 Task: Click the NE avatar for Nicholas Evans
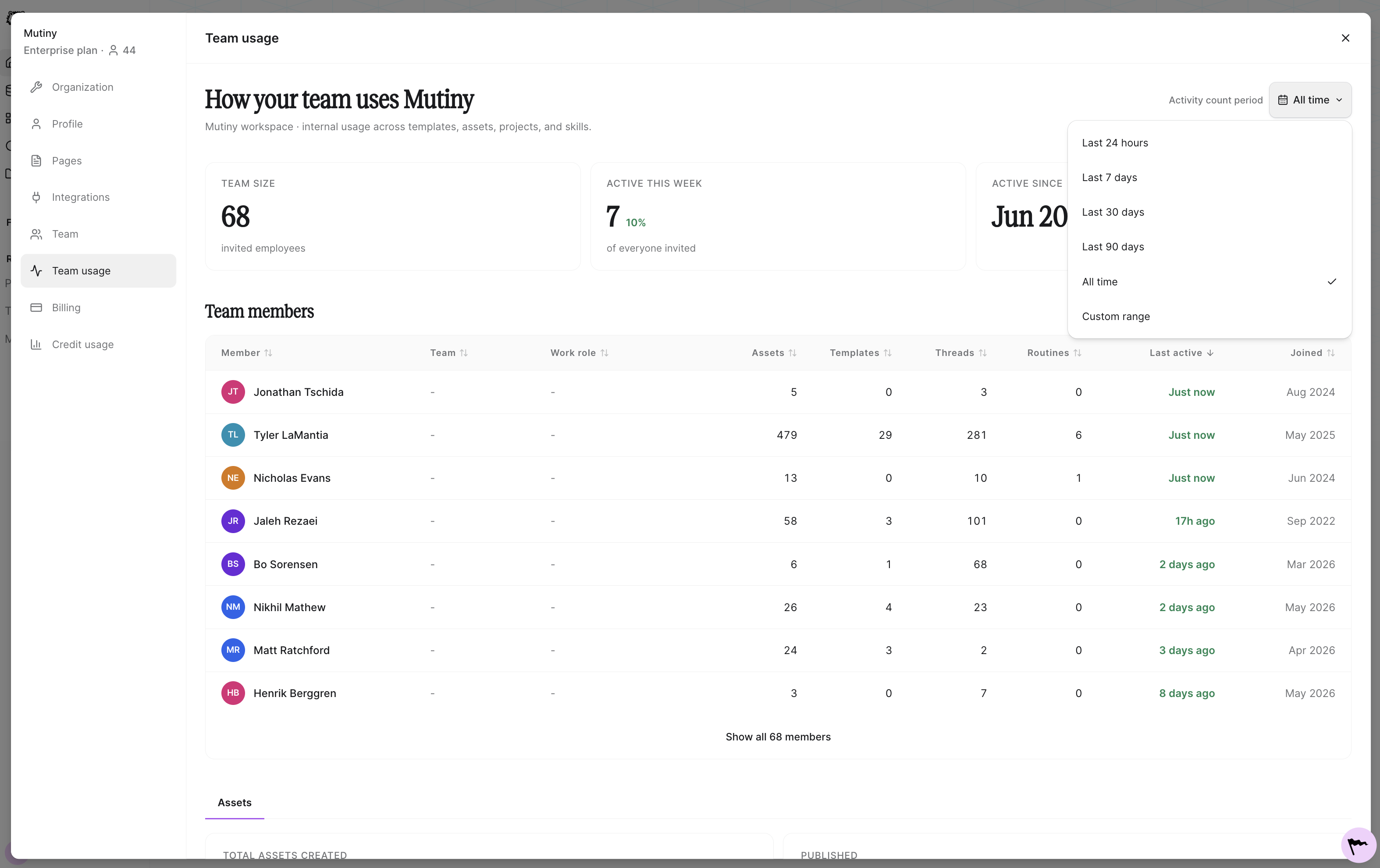[x=233, y=478]
